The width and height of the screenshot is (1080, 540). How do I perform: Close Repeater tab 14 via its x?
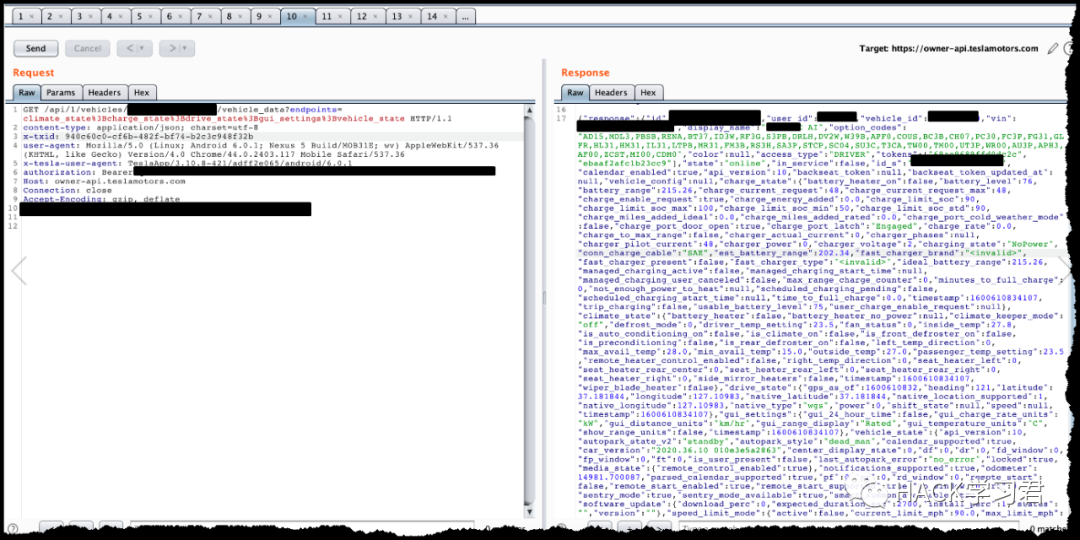point(446,16)
